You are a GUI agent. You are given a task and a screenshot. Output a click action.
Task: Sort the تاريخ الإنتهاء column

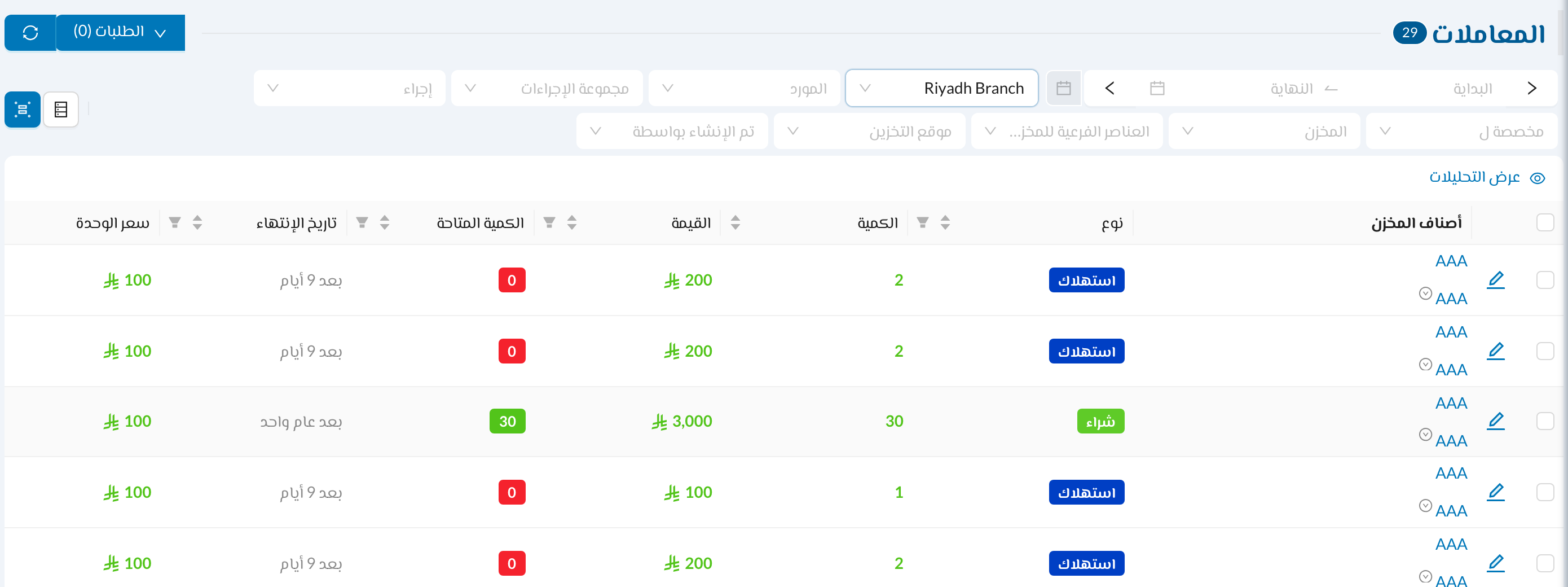pos(385,222)
